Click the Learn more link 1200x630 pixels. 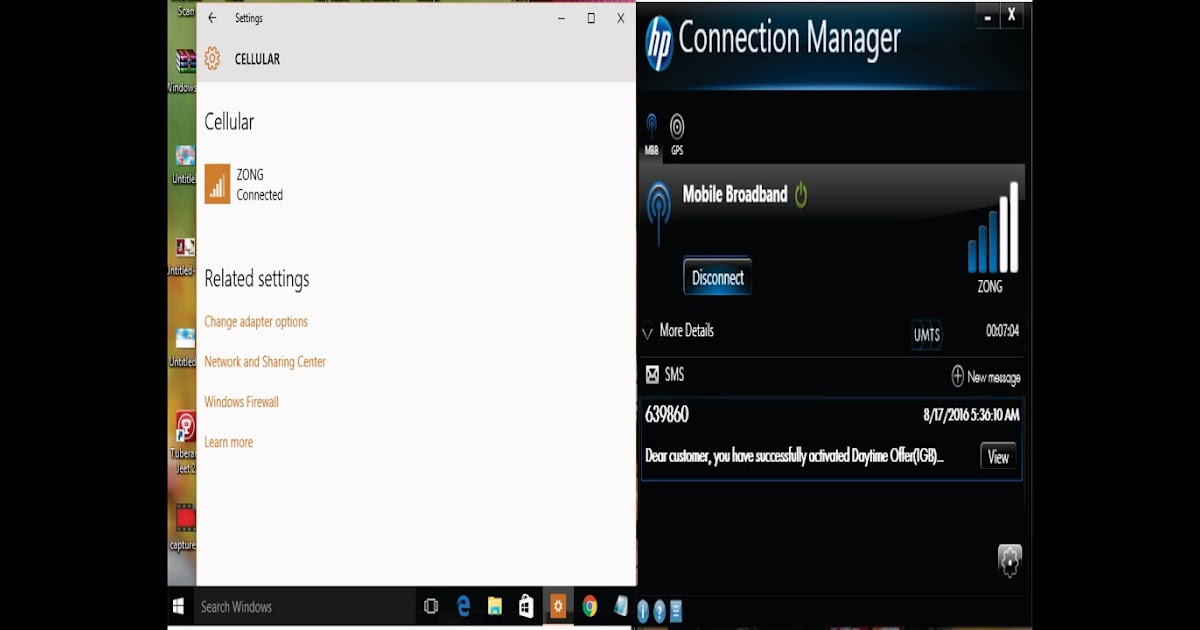click(228, 442)
